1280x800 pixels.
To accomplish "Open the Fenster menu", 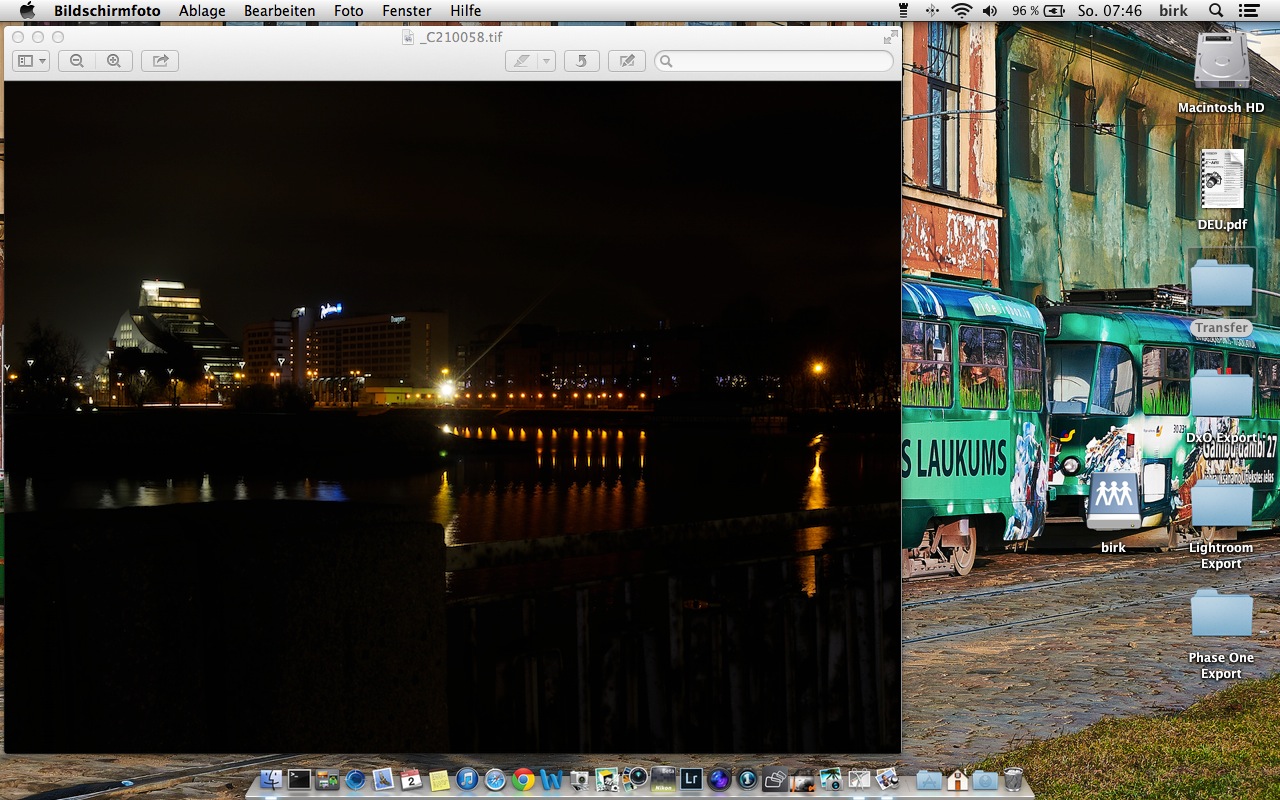I will (407, 11).
